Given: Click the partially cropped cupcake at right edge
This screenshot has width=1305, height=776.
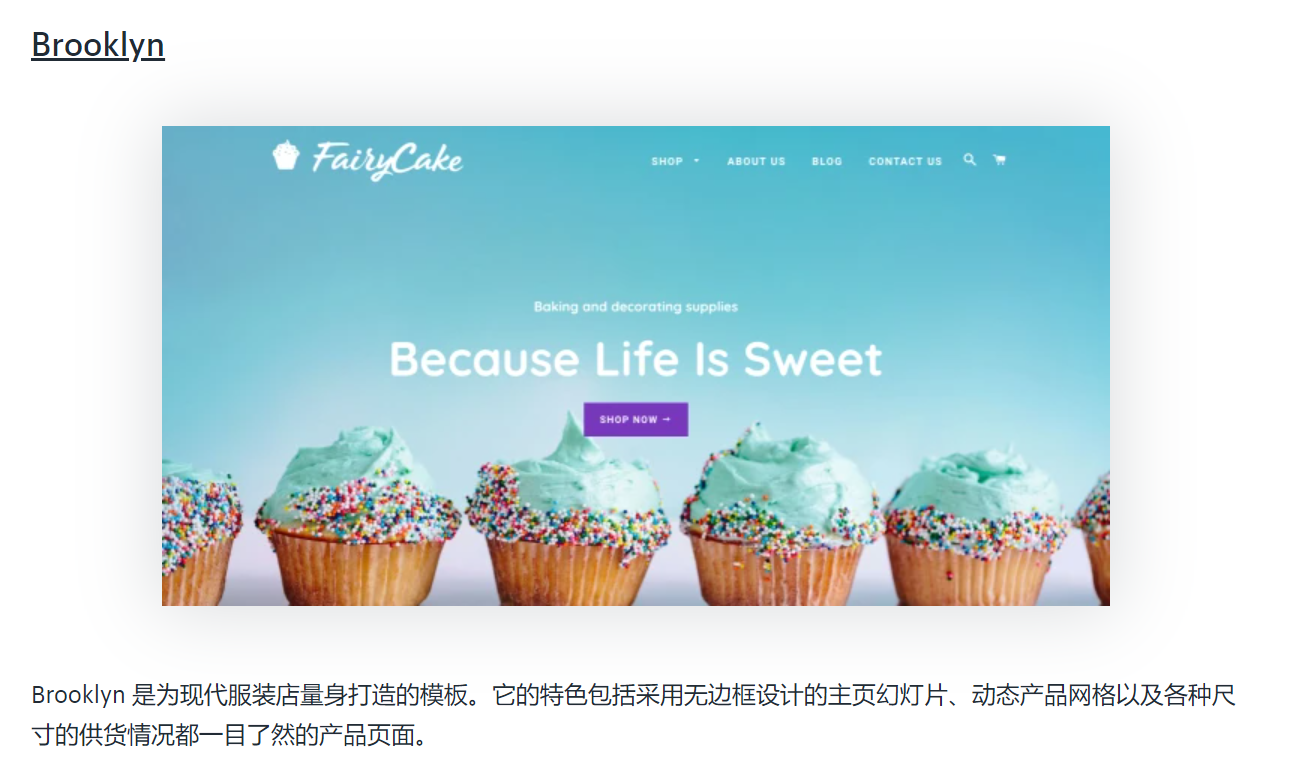Looking at the screenshot, I should 1092,540.
